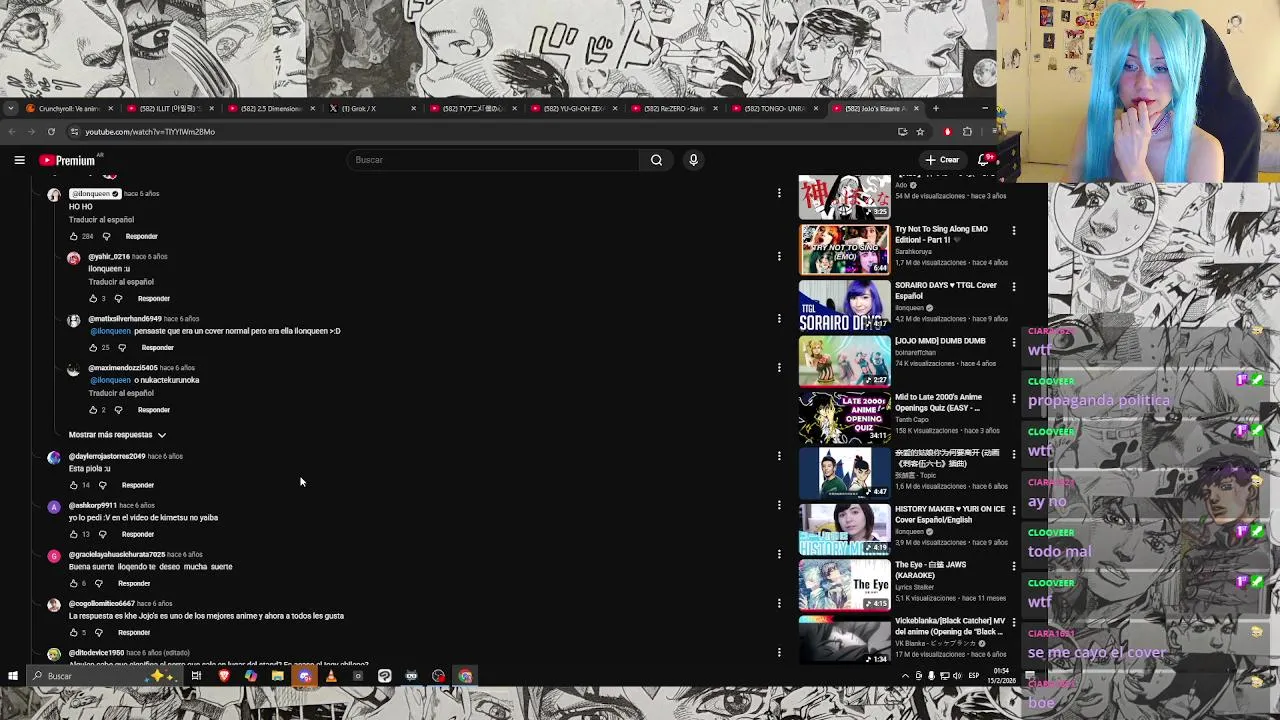Open options menu for daylerrojastorres2049's comment
1280x720 pixels.
[779, 456]
